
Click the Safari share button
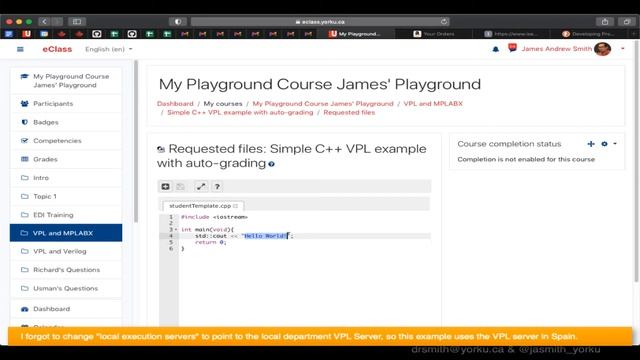[605, 21]
